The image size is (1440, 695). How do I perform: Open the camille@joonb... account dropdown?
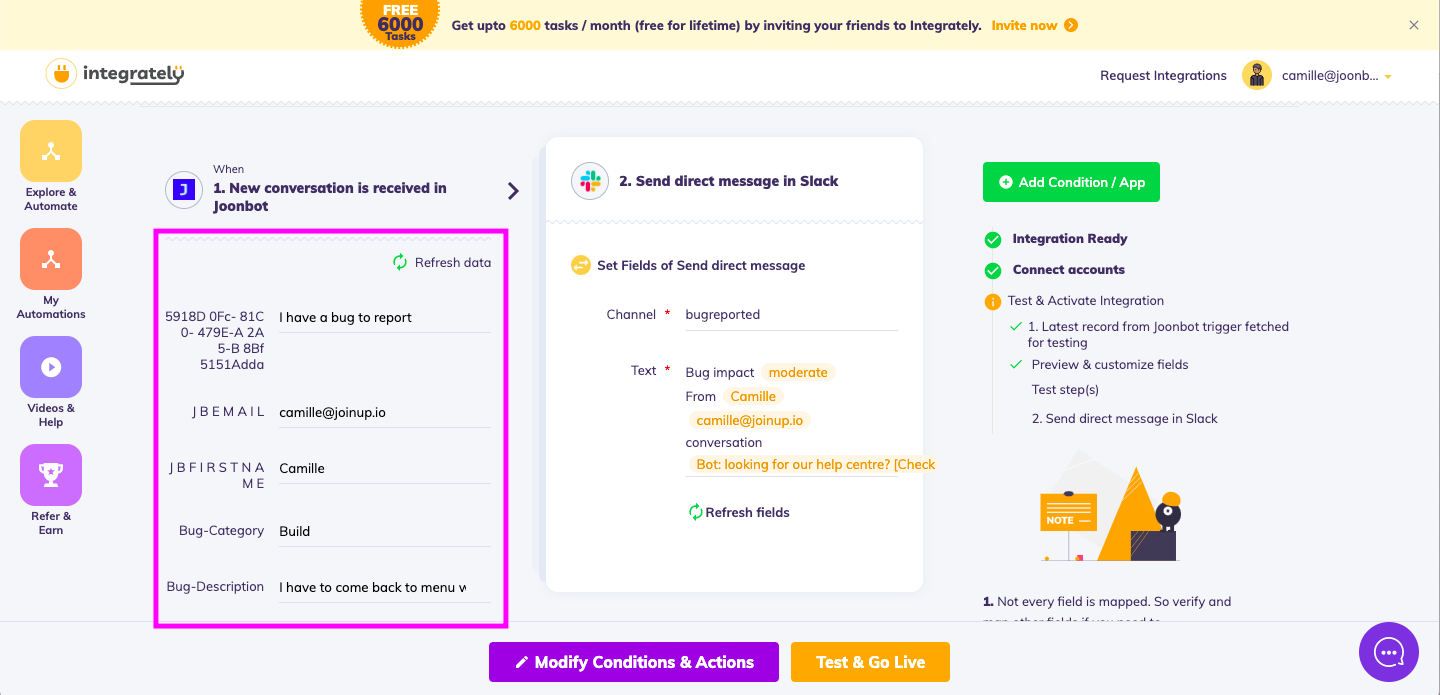[x=1318, y=75]
